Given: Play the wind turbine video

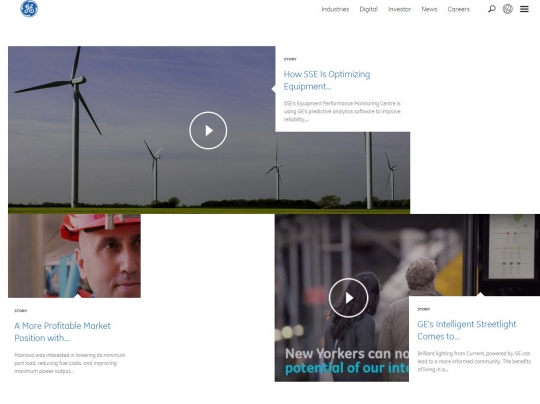Looking at the screenshot, I should 208,130.
